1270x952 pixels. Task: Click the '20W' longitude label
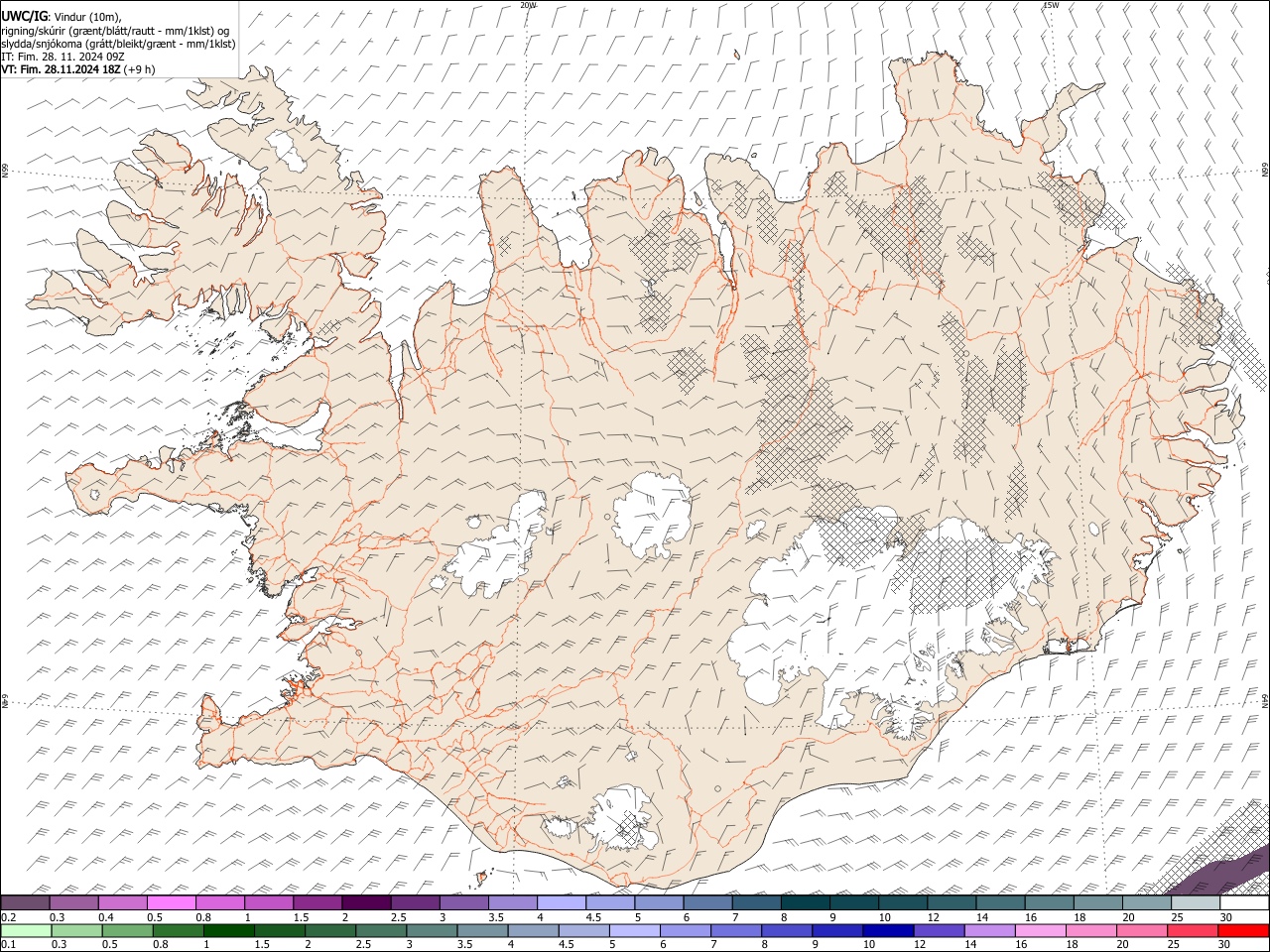[528, 5]
